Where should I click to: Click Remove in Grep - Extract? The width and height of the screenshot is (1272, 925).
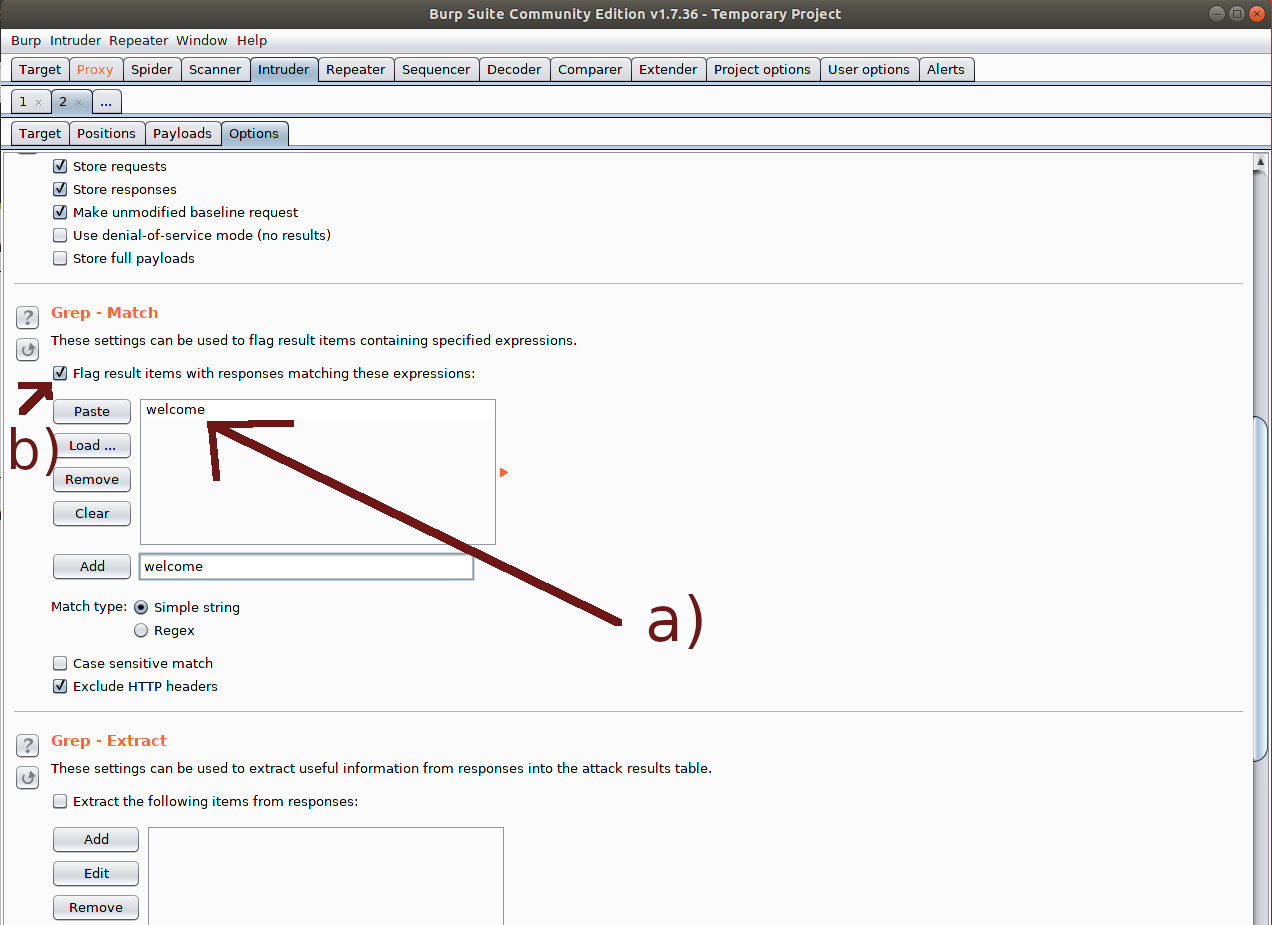[96, 907]
